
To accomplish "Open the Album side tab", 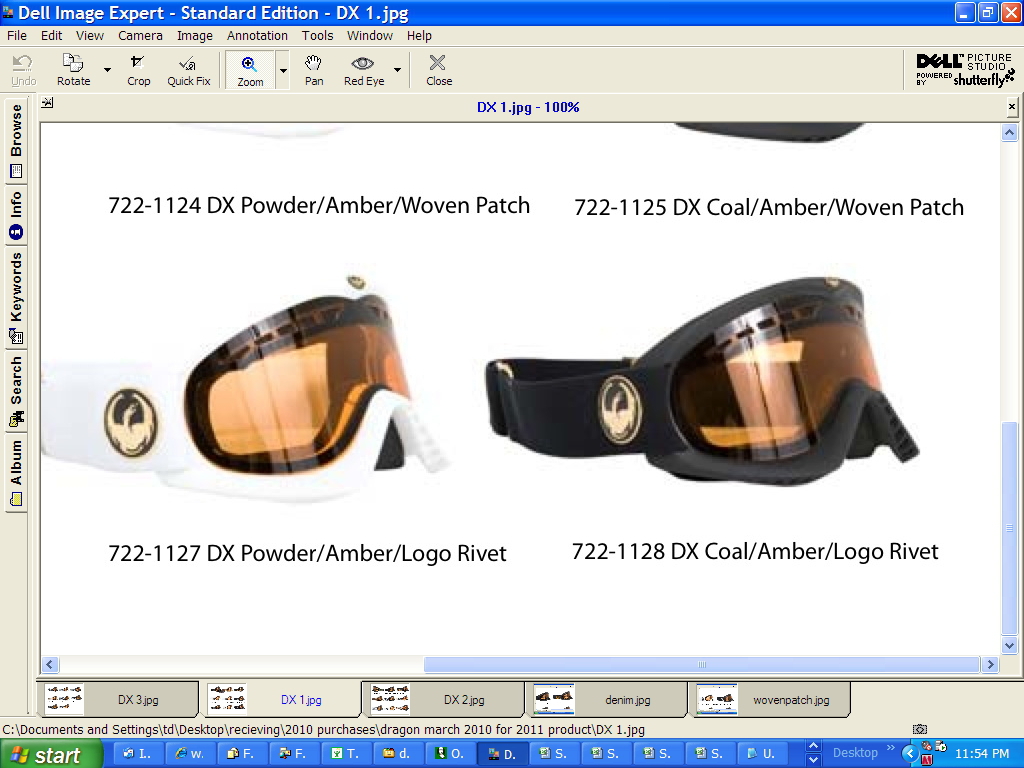I will [16, 472].
